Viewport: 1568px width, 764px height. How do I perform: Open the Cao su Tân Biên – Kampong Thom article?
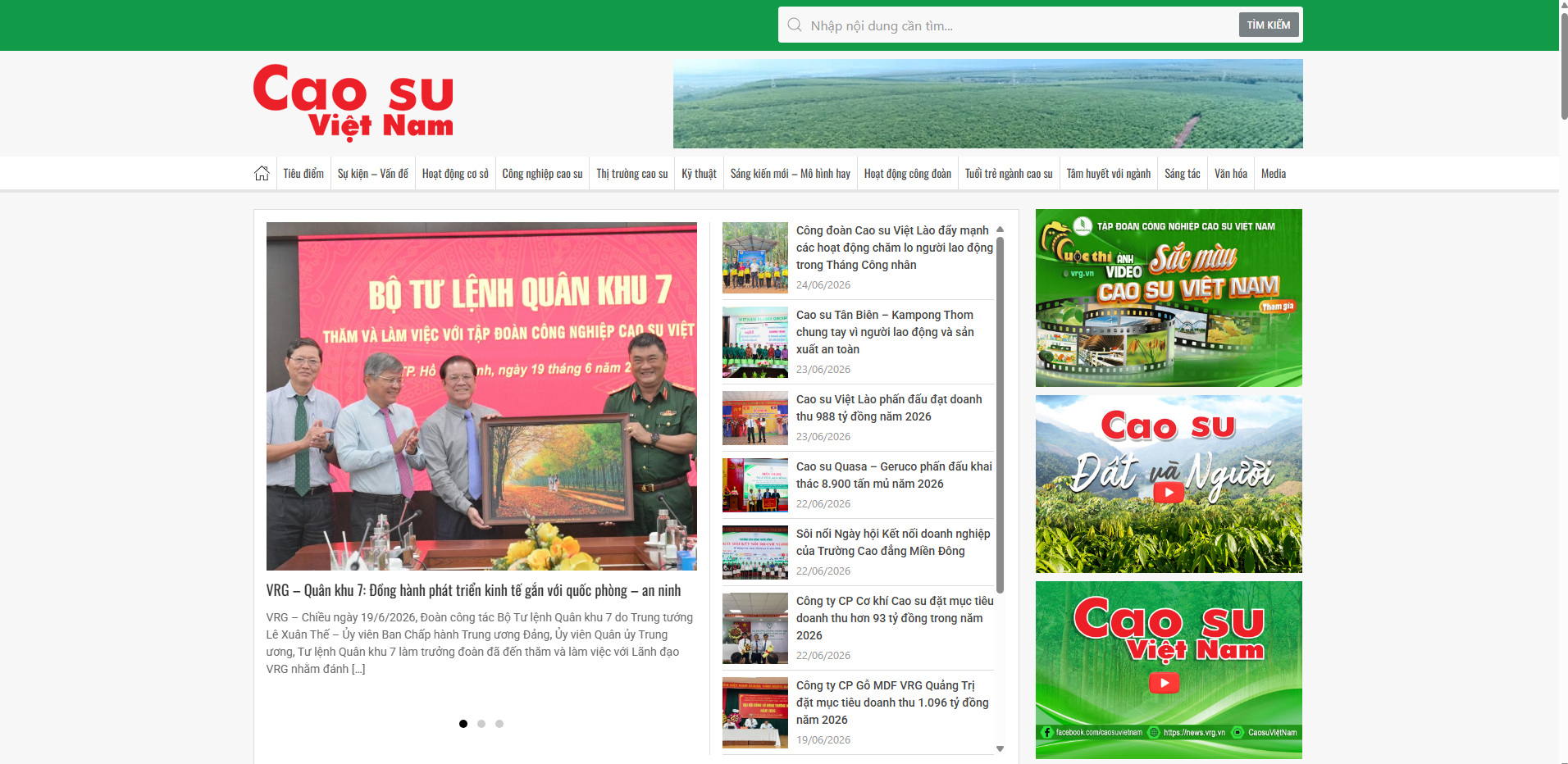click(885, 332)
